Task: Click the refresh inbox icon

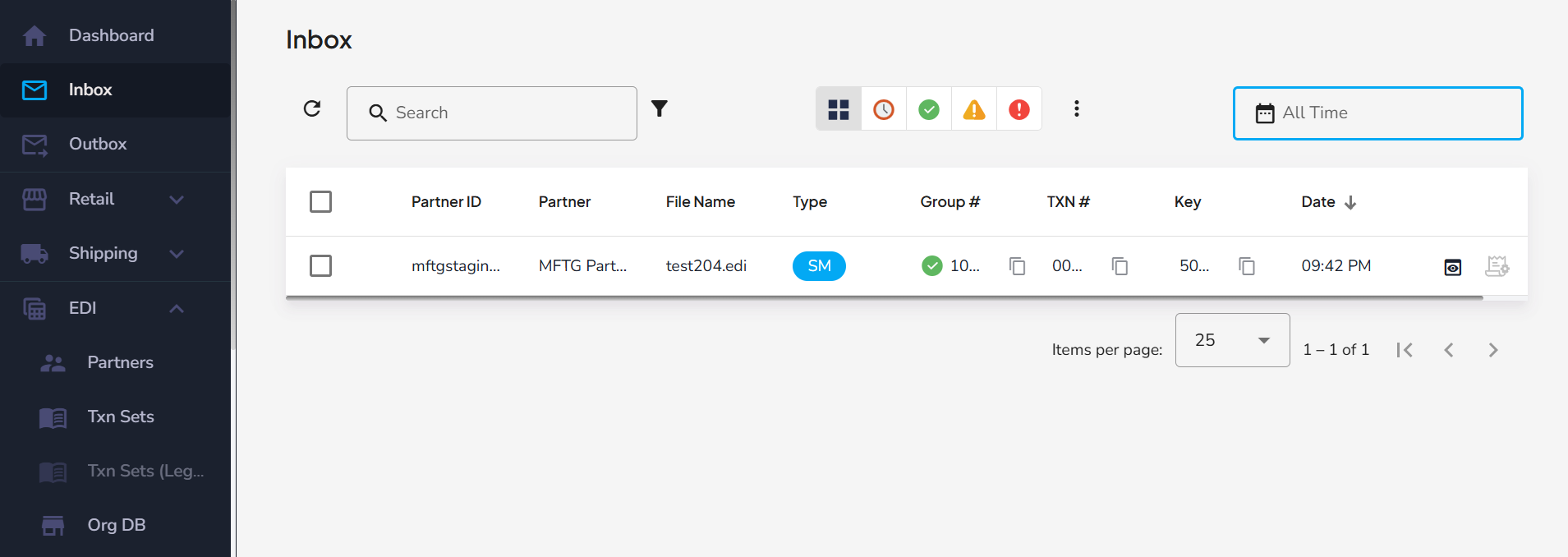Action: coord(312,109)
